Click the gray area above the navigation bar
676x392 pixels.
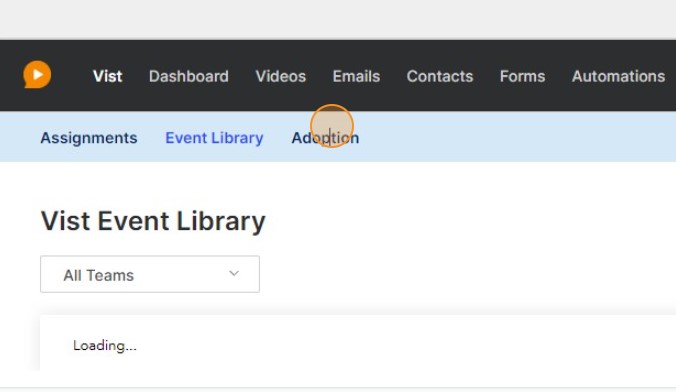click(338, 19)
